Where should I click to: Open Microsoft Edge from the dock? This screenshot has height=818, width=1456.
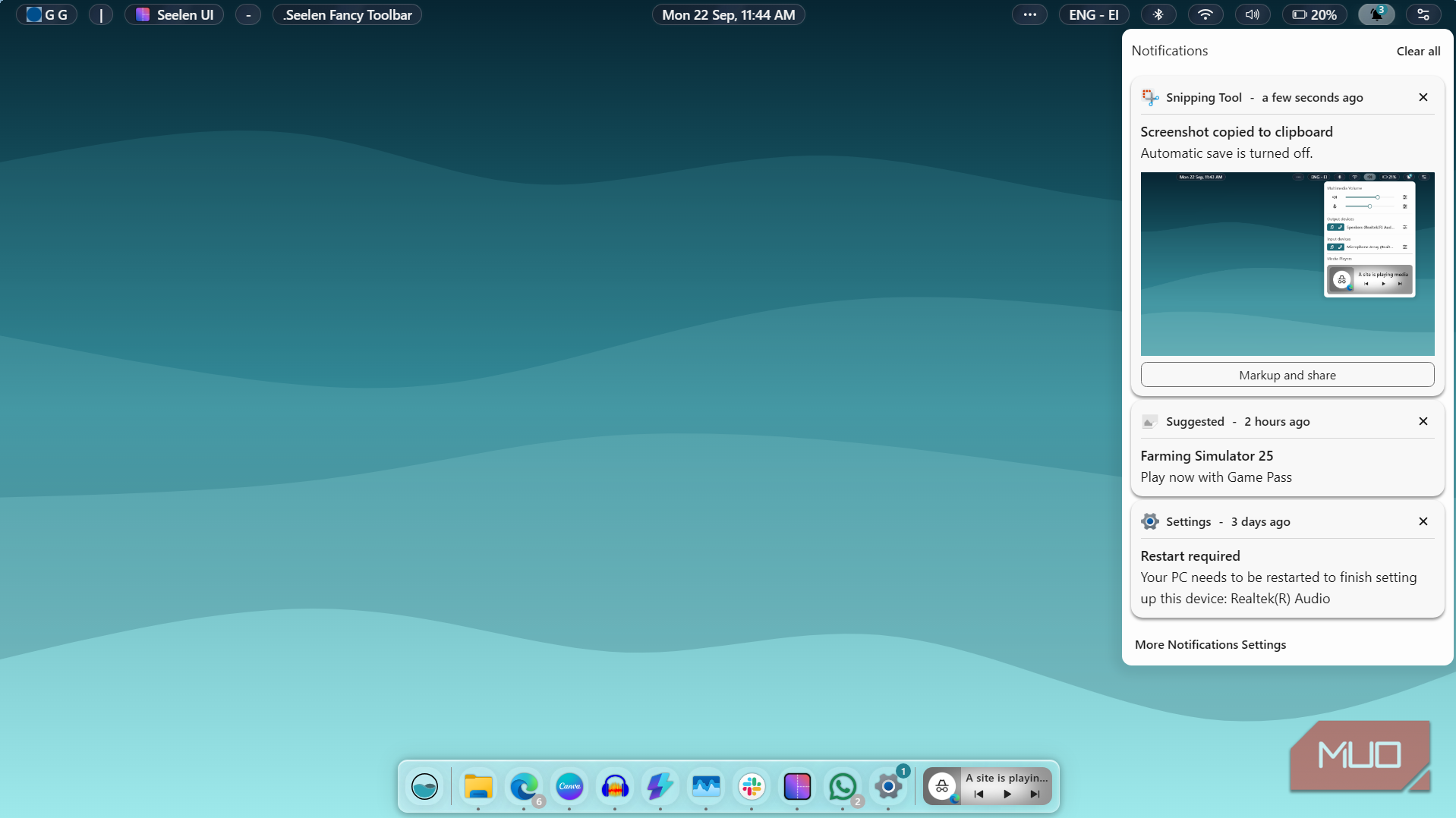[x=523, y=786]
